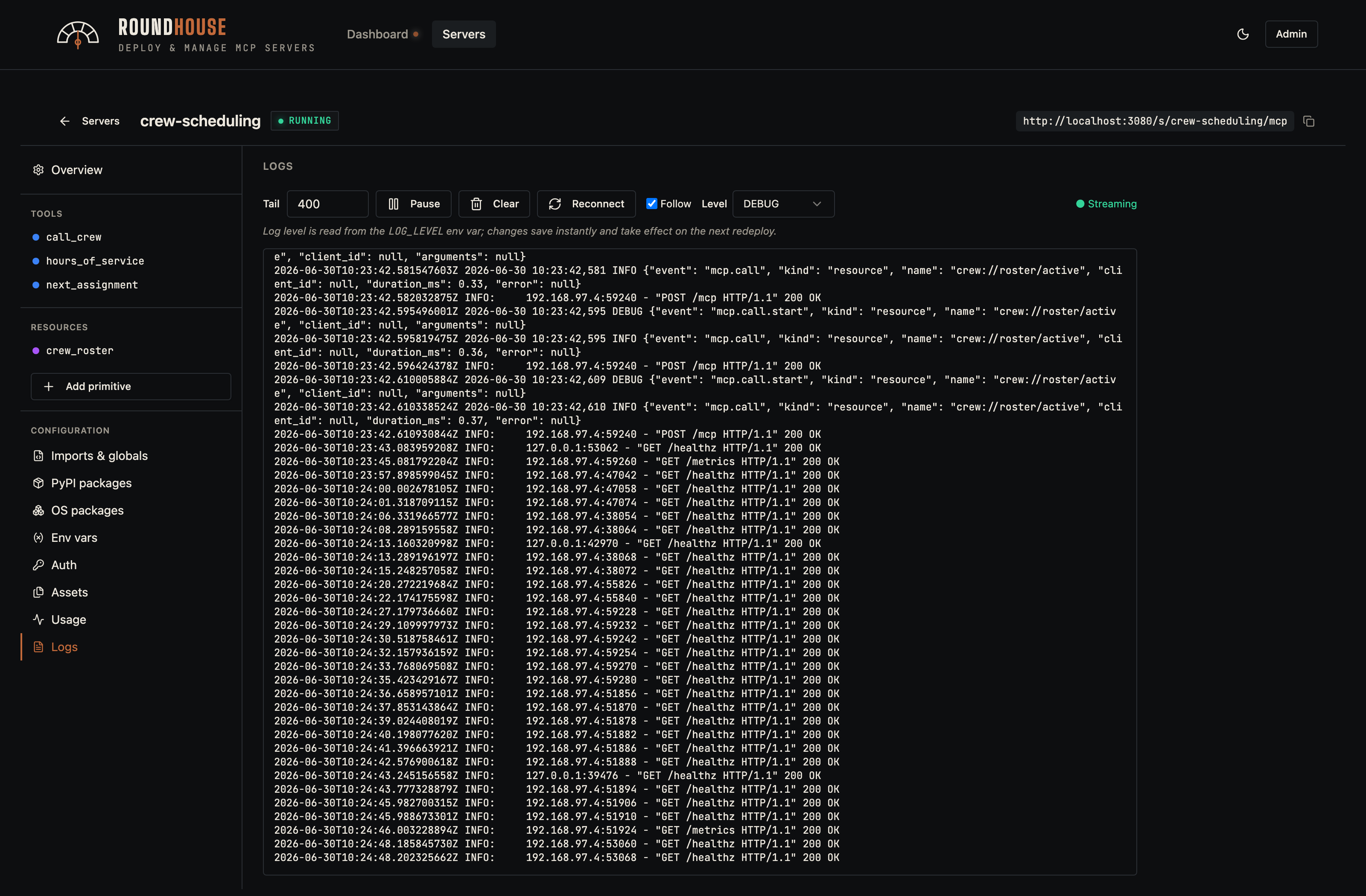The width and height of the screenshot is (1366, 896).
Task: Click the purple dot beside crew_roster
Action: pyautogui.click(x=35, y=350)
